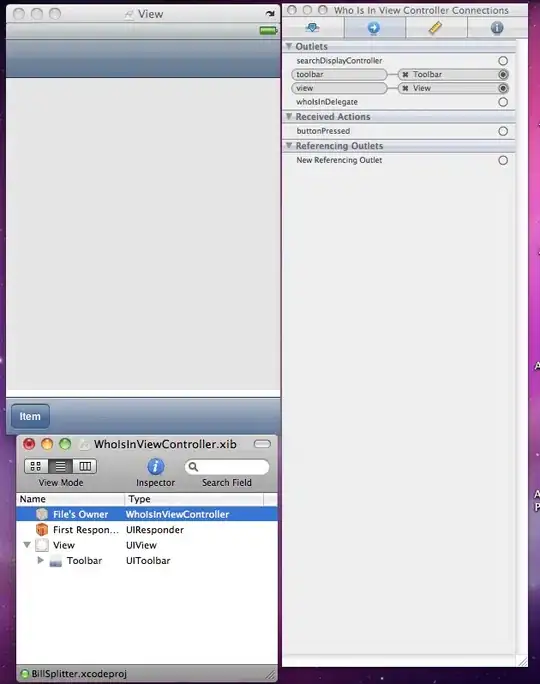Select the First Responder row
This screenshot has width=540, height=684.
(x=147, y=530)
